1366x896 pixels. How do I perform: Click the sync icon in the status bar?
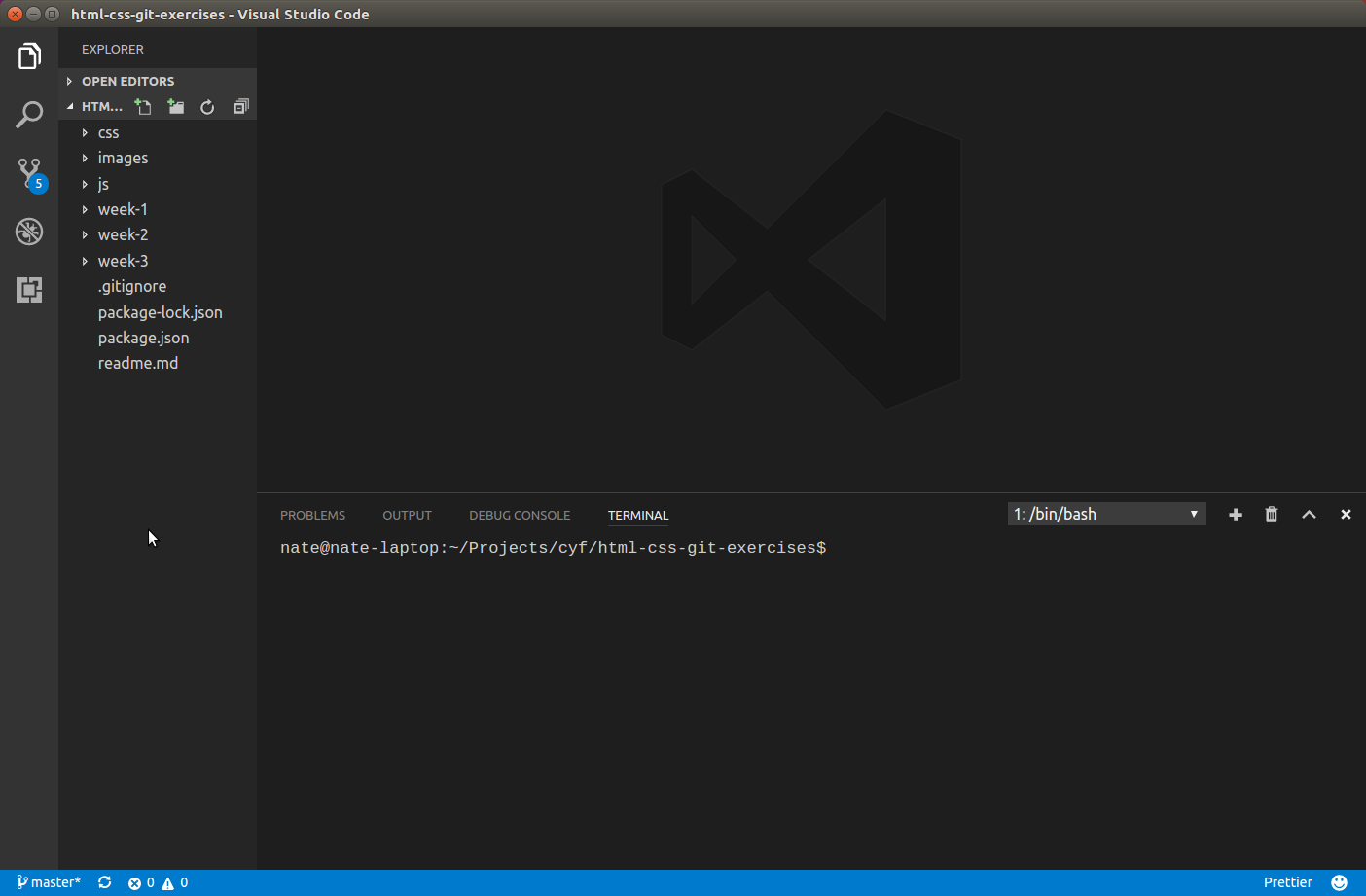point(104,882)
